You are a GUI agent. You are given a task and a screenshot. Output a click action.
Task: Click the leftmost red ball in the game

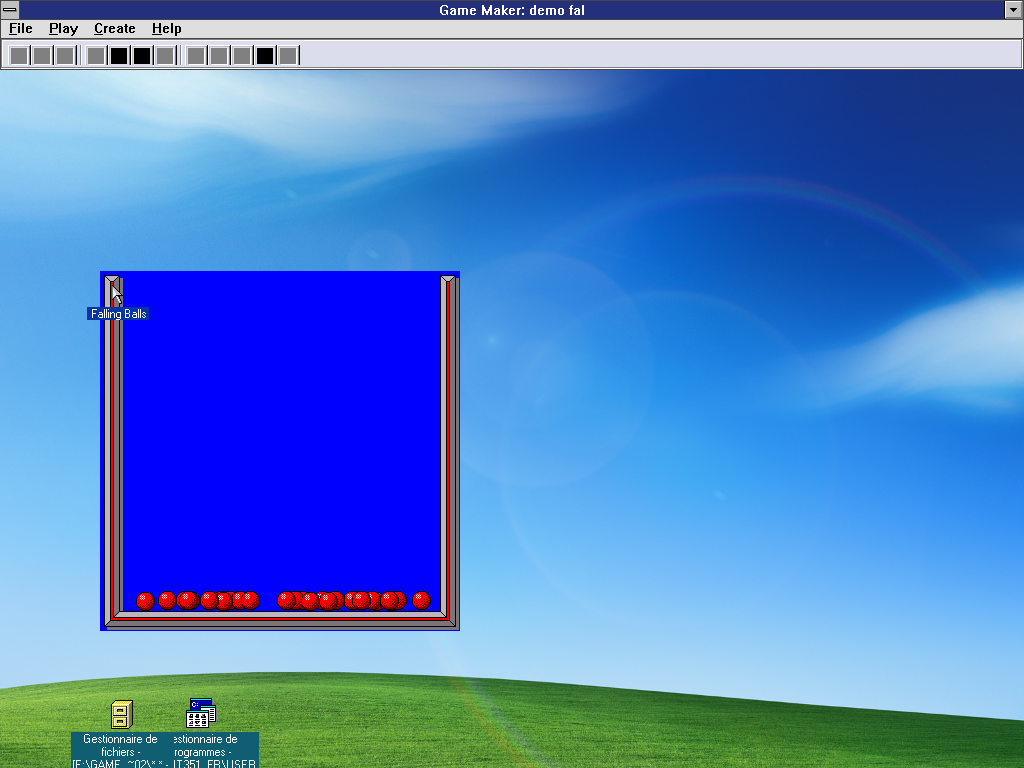tap(145, 601)
